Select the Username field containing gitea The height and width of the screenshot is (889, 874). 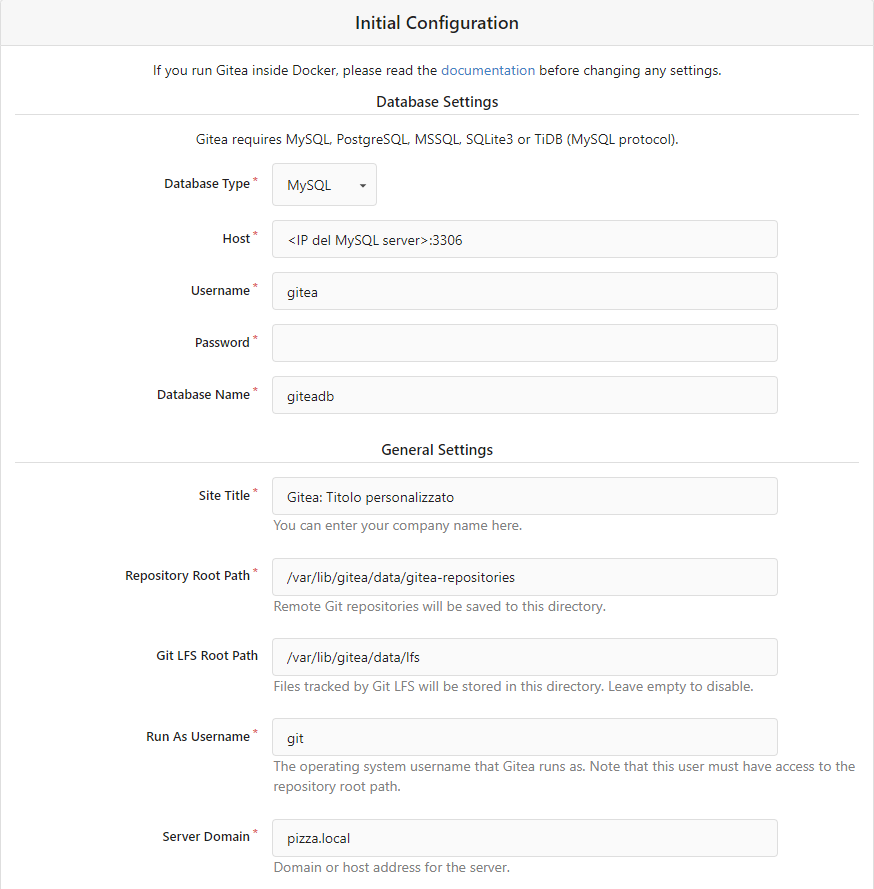pyautogui.click(x=525, y=291)
